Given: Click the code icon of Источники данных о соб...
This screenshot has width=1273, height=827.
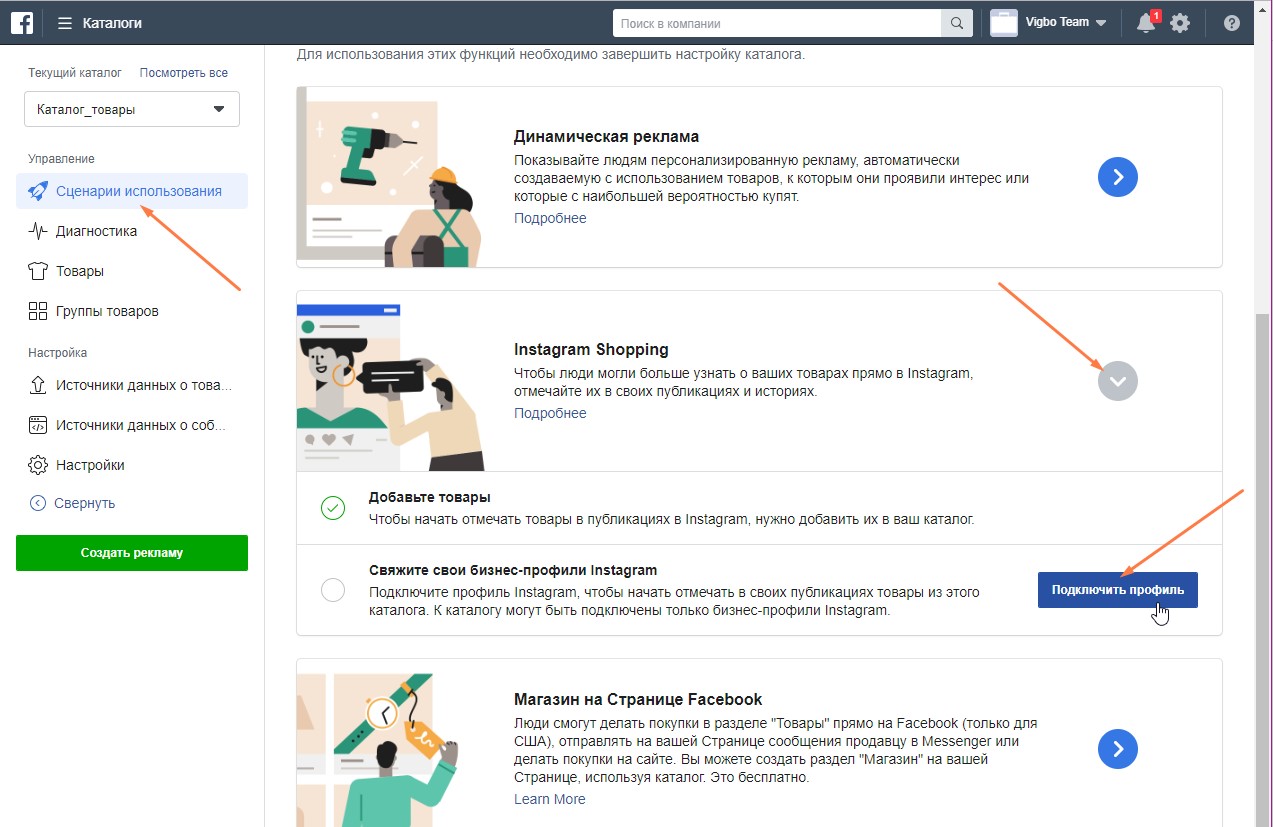Looking at the screenshot, I should point(38,425).
